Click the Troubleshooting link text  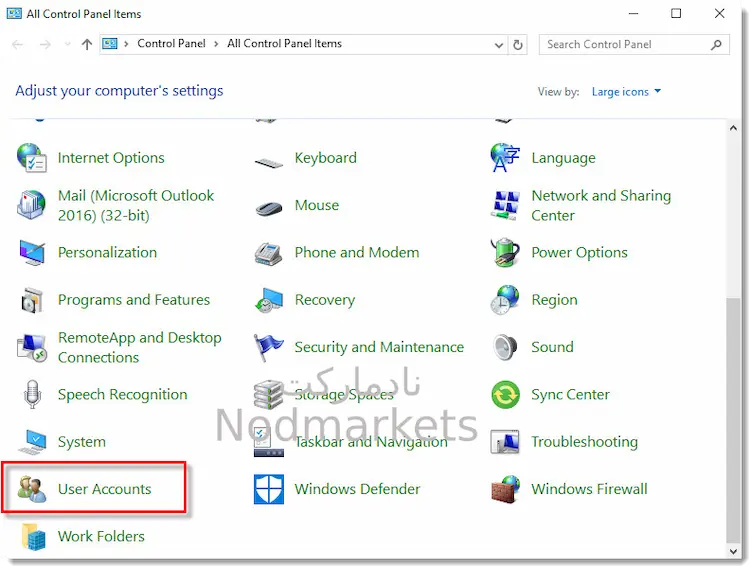click(585, 442)
